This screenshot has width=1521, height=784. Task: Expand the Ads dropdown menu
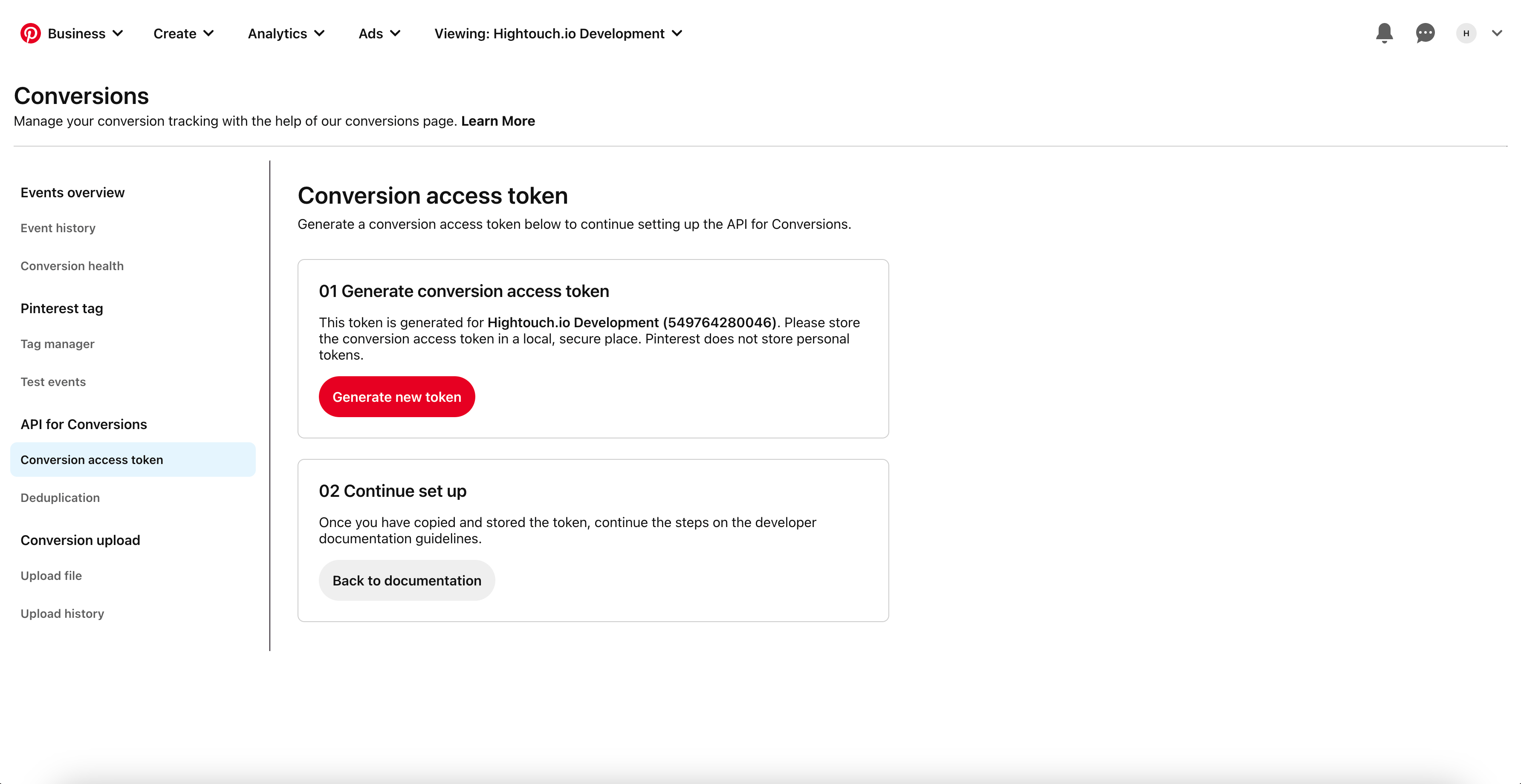click(380, 34)
